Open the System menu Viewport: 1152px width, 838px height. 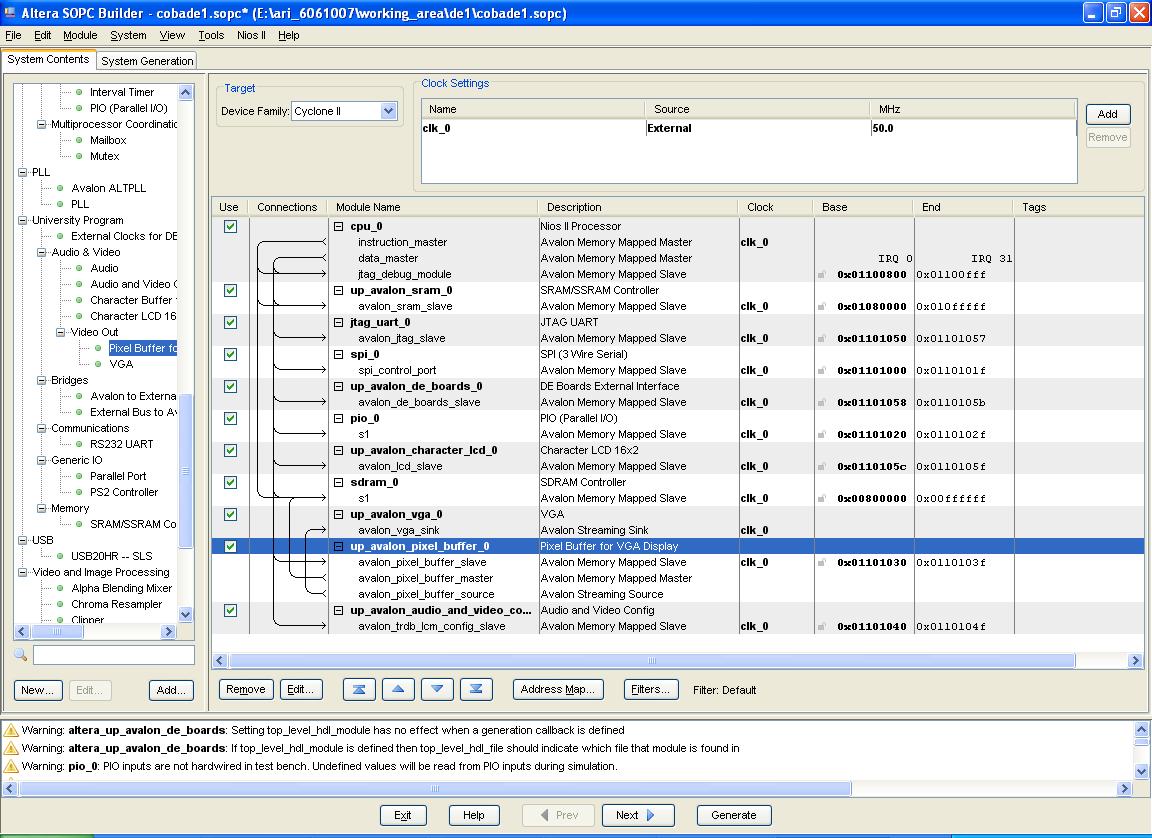point(128,35)
